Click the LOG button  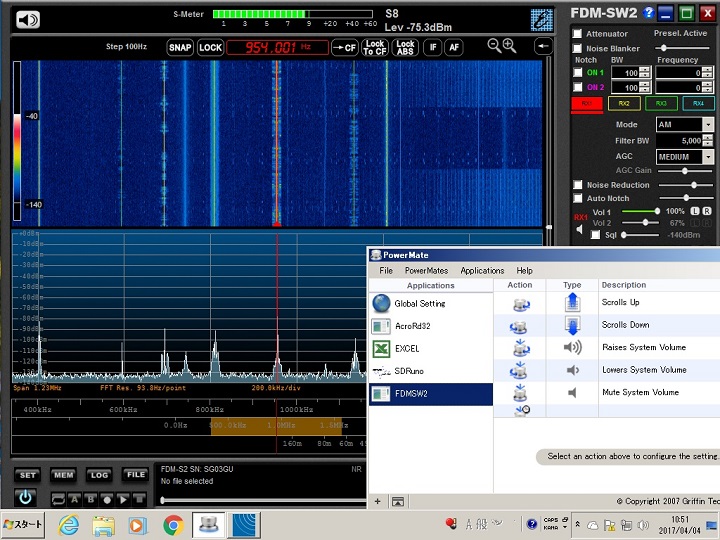coord(99,475)
